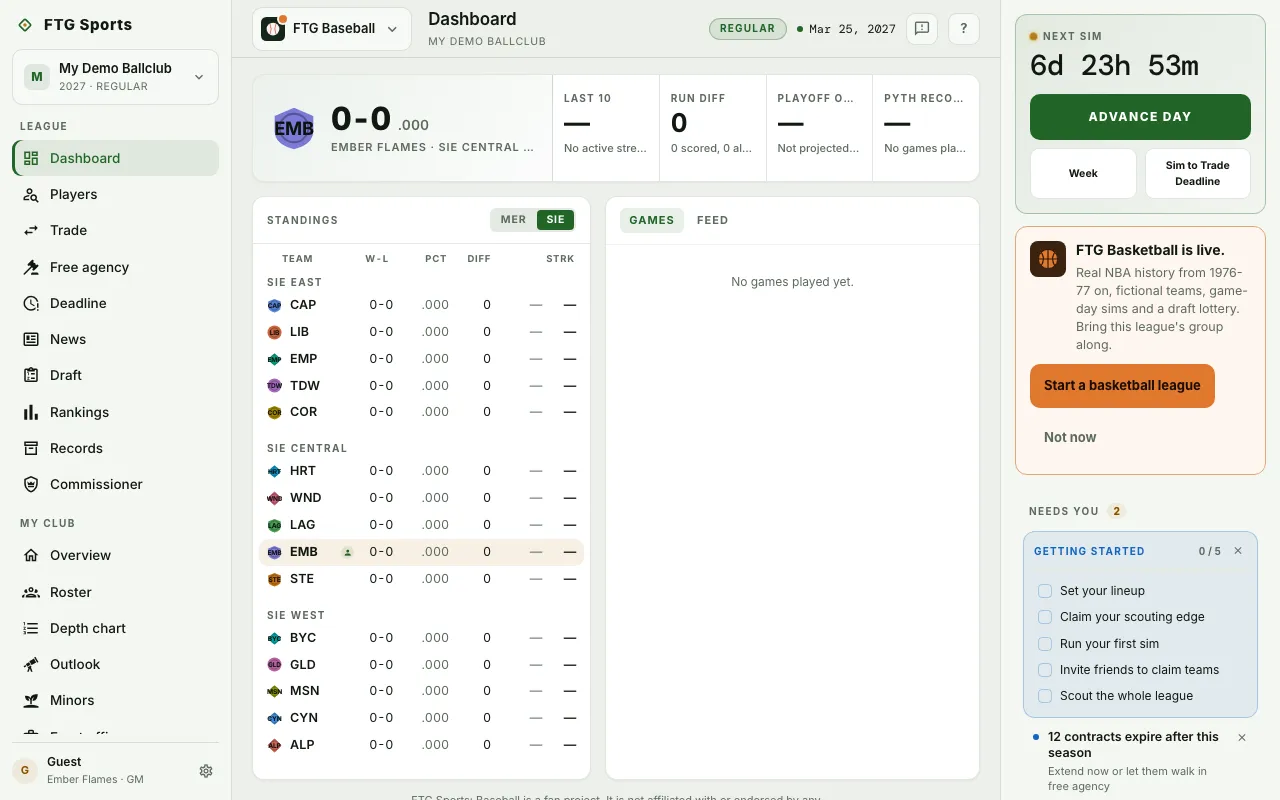Click the basketball icon in promo card

click(x=1048, y=259)
